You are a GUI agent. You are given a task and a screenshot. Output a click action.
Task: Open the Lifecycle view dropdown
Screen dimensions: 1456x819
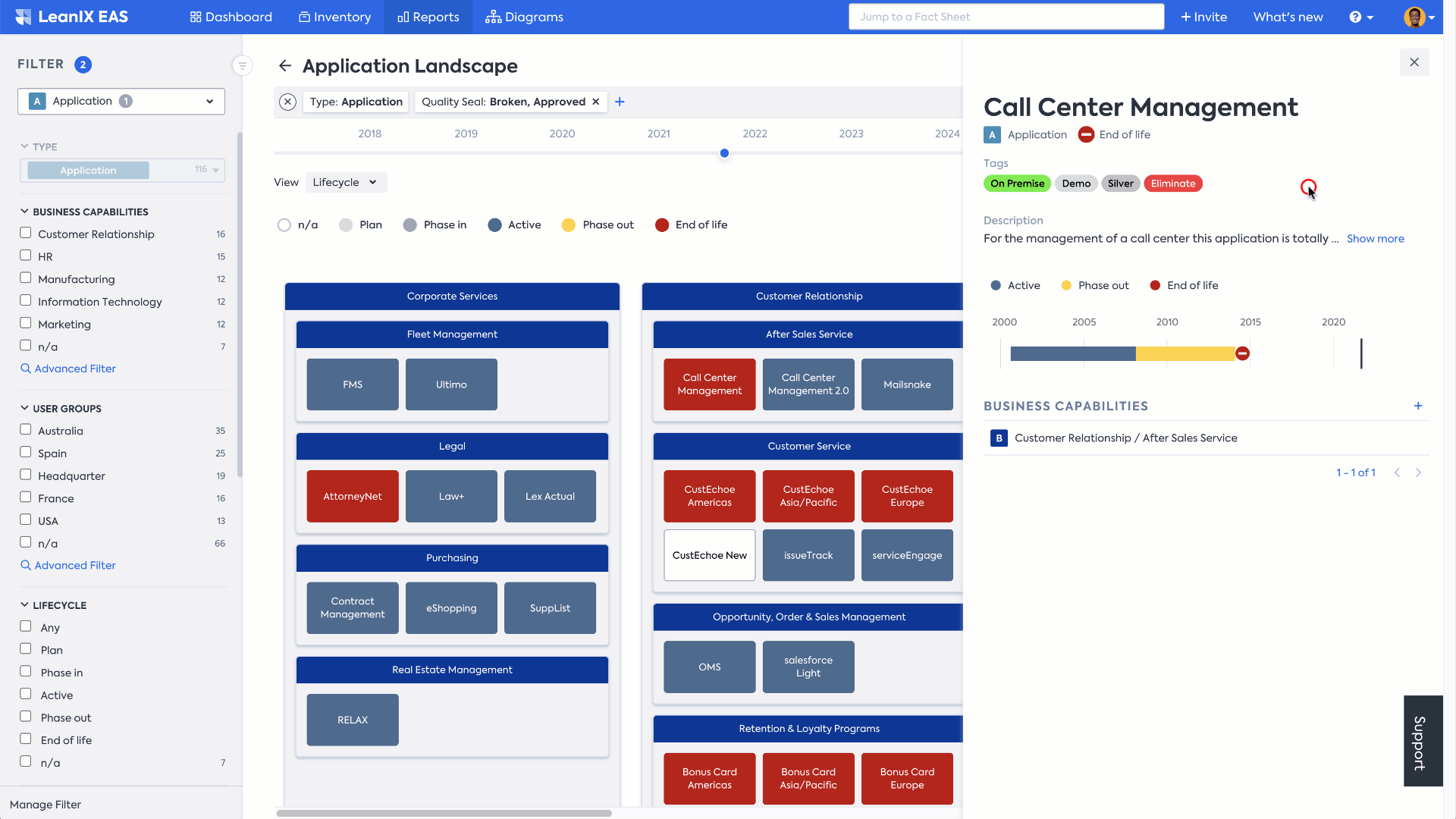pos(346,182)
